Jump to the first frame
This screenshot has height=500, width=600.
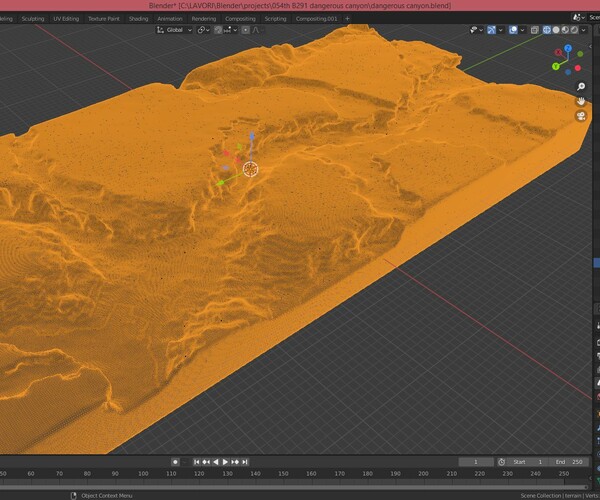tap(196, 462)
